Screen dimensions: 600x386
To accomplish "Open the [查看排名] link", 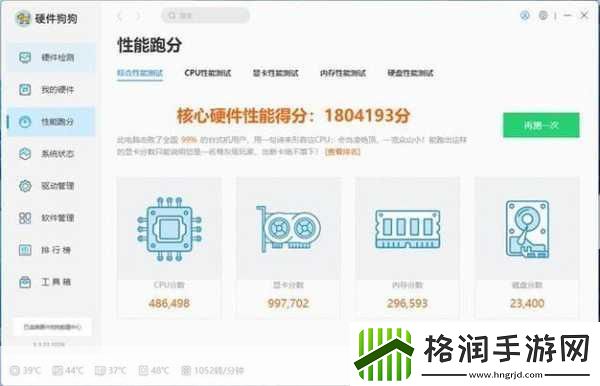I will pyautogui.click(x=342, y=152).
